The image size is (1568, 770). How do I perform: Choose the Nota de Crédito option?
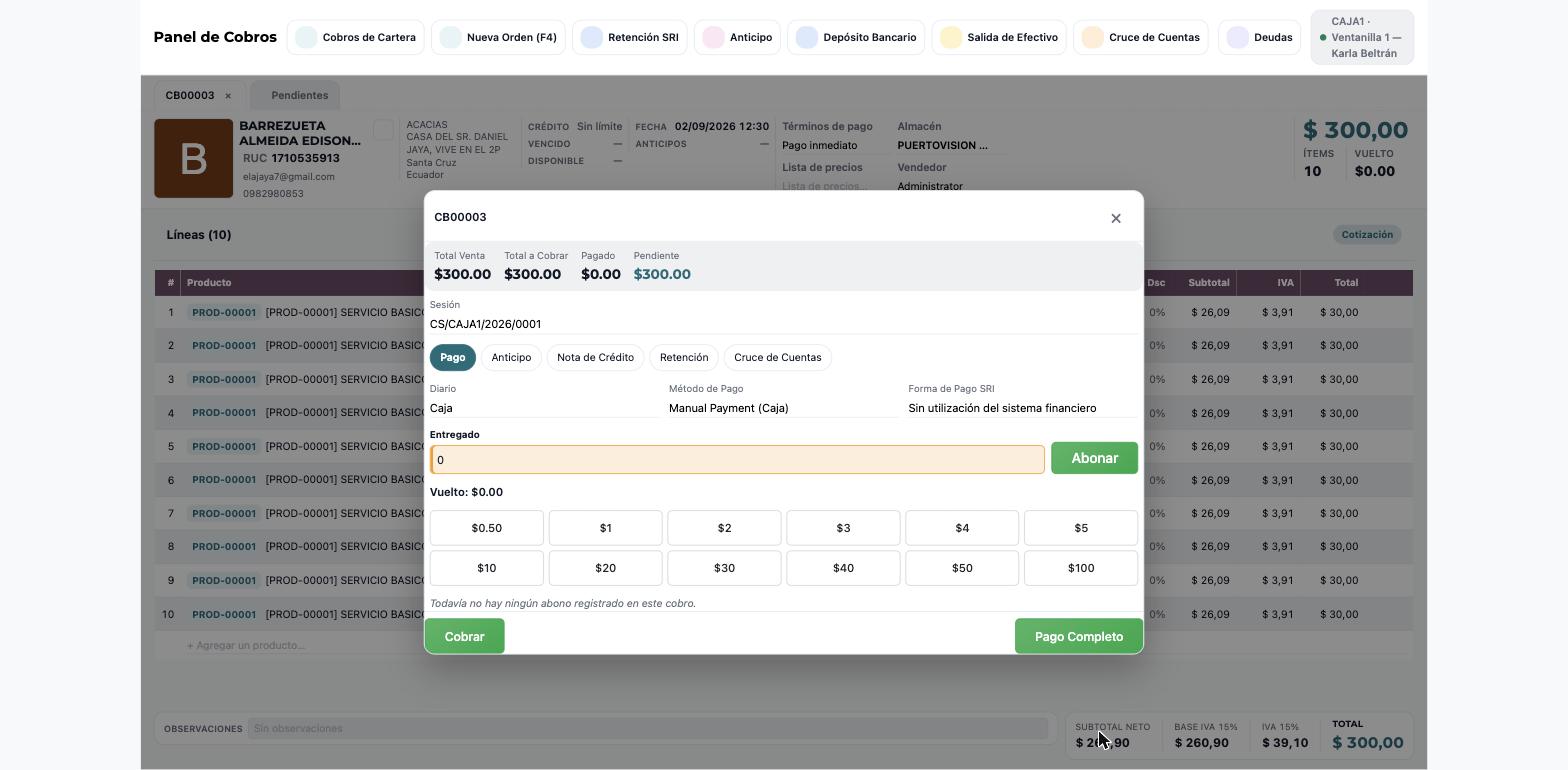tap(595, 357)
